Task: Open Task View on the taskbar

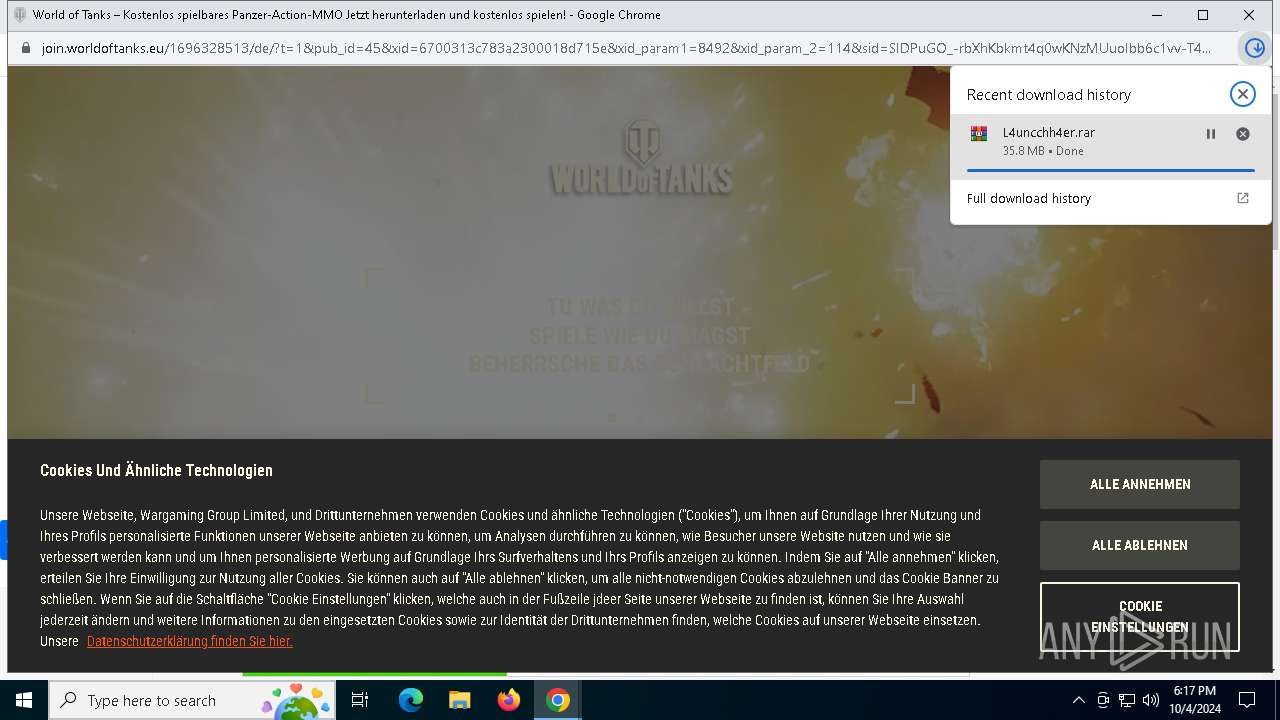Action: tap(360, 700)
